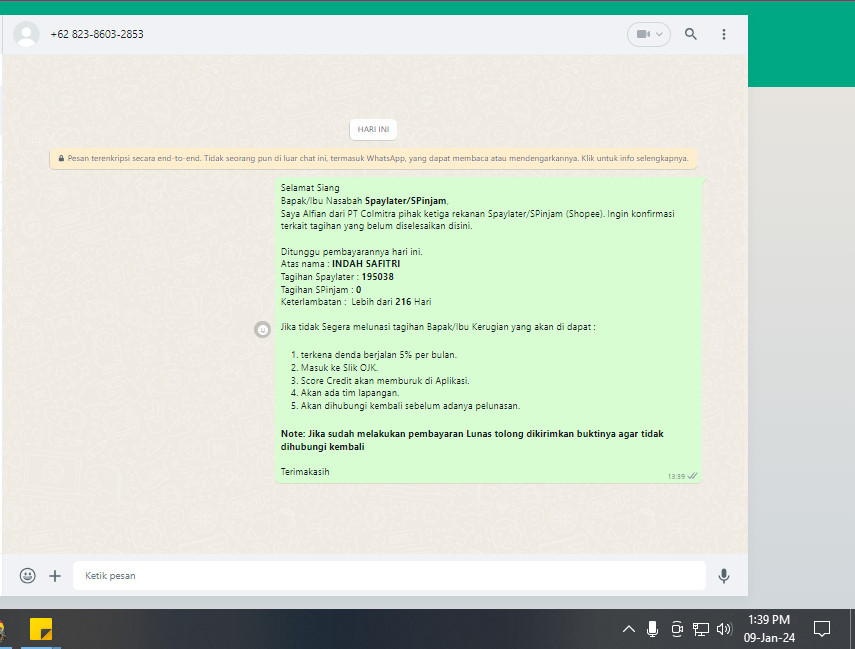Click the Terimakasih closing text
Viewport: 855px width, 649px height.
coord(305,472)
